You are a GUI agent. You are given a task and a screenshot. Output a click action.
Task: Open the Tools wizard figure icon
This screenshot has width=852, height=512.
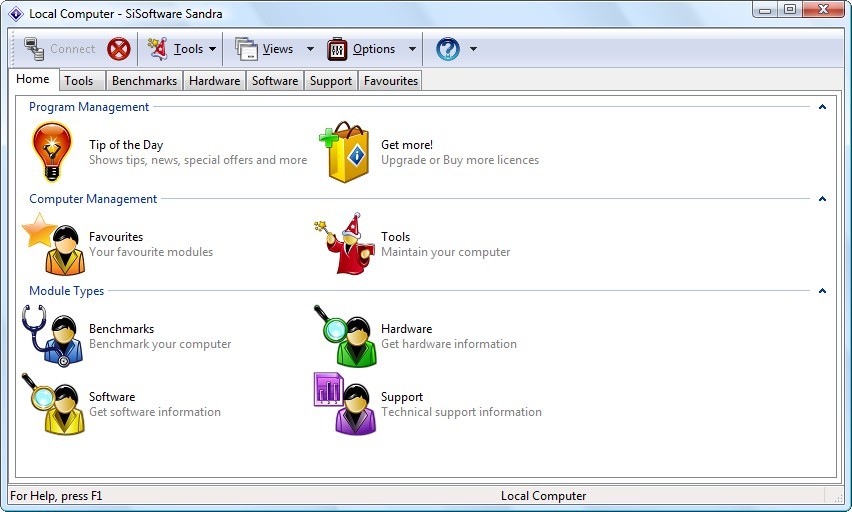[x=344, y=244]
